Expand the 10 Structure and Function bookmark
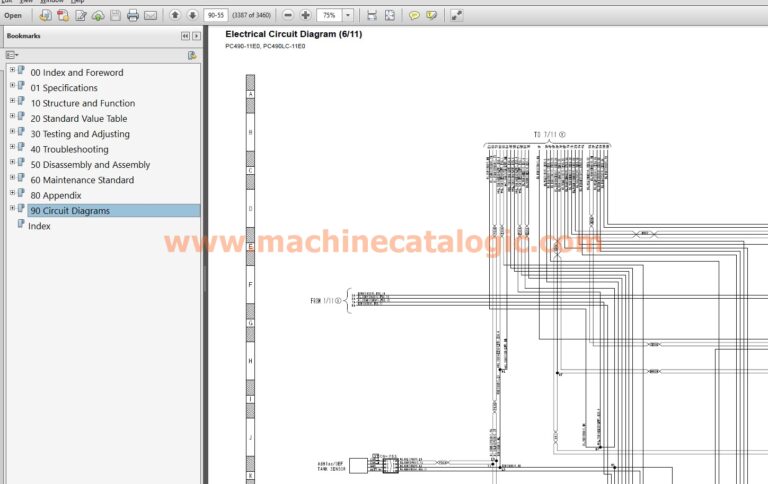Screen dimensions: 768x484 pyautogui.click(x=12, y=100)
